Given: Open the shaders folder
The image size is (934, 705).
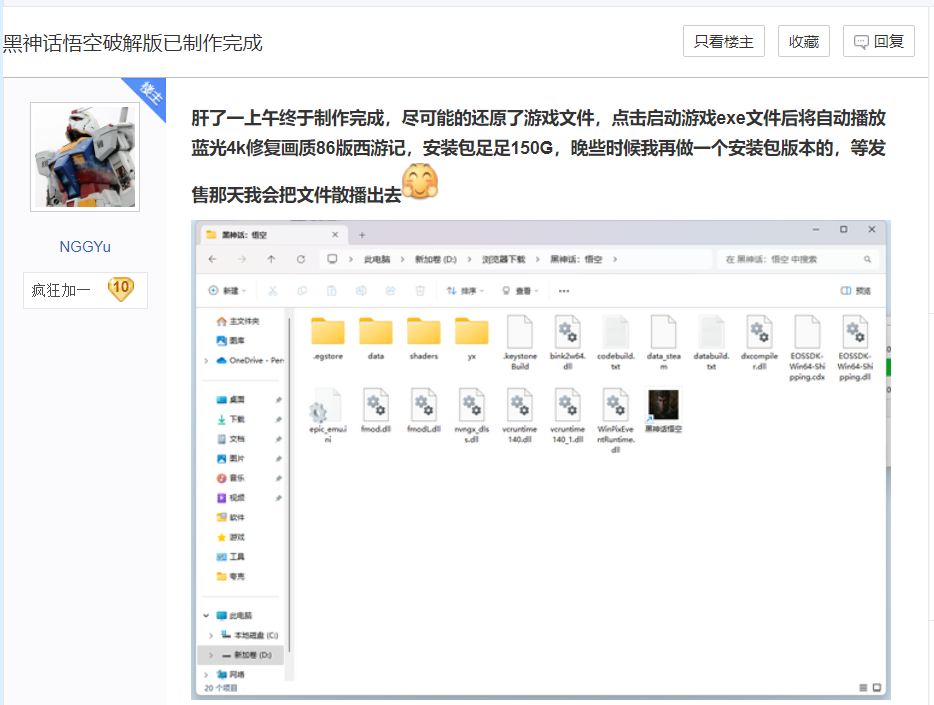Looking at the screenshot, I should (424, 332).
